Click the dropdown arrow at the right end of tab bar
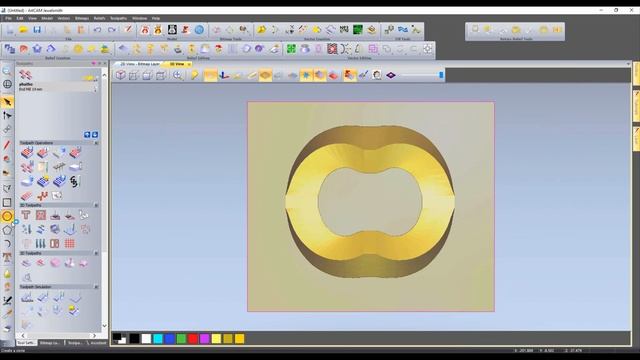The height and width of the screenshot is (360, 640). 628,64
